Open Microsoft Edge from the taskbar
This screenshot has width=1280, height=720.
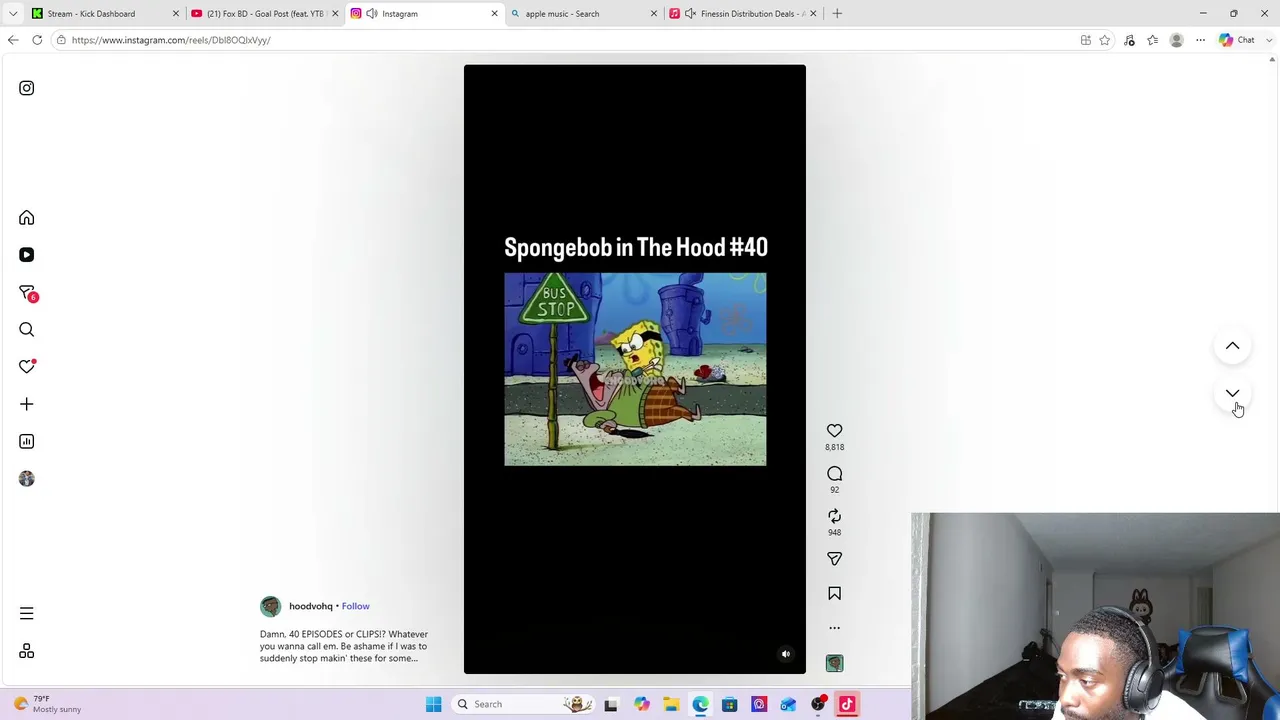tap(700, 704)
